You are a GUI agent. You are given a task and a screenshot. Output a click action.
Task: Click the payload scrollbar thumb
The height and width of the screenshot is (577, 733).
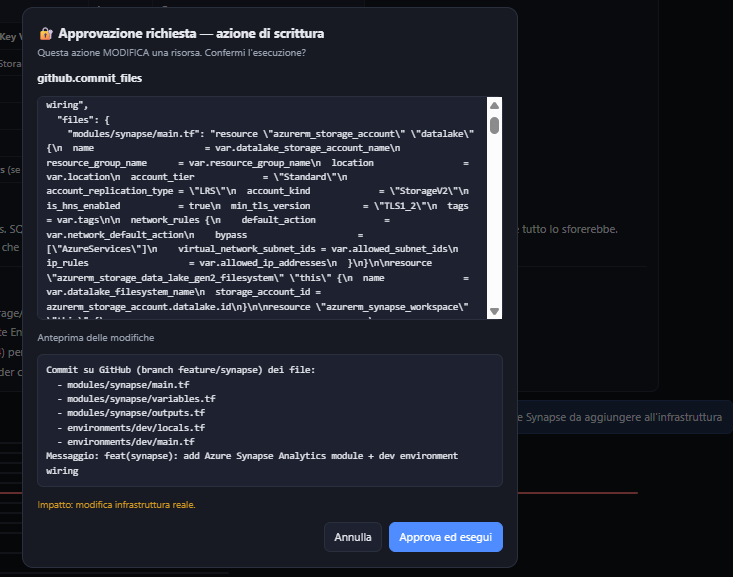[x=494, y=125]
